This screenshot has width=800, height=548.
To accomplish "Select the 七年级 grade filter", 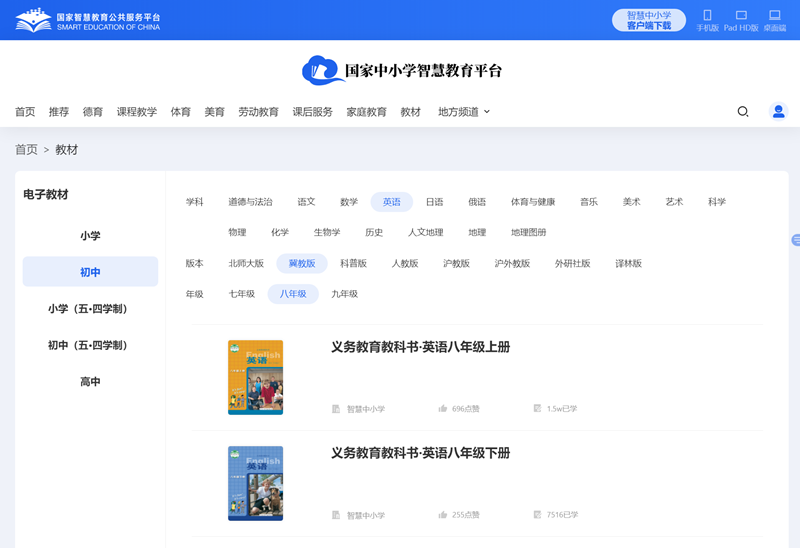I will click(242, 294).
